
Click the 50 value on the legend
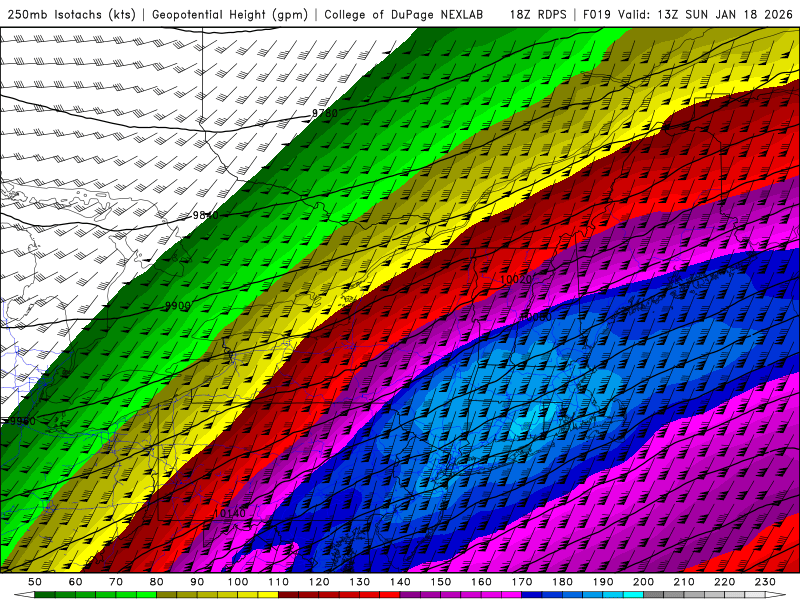click(35, 582)
